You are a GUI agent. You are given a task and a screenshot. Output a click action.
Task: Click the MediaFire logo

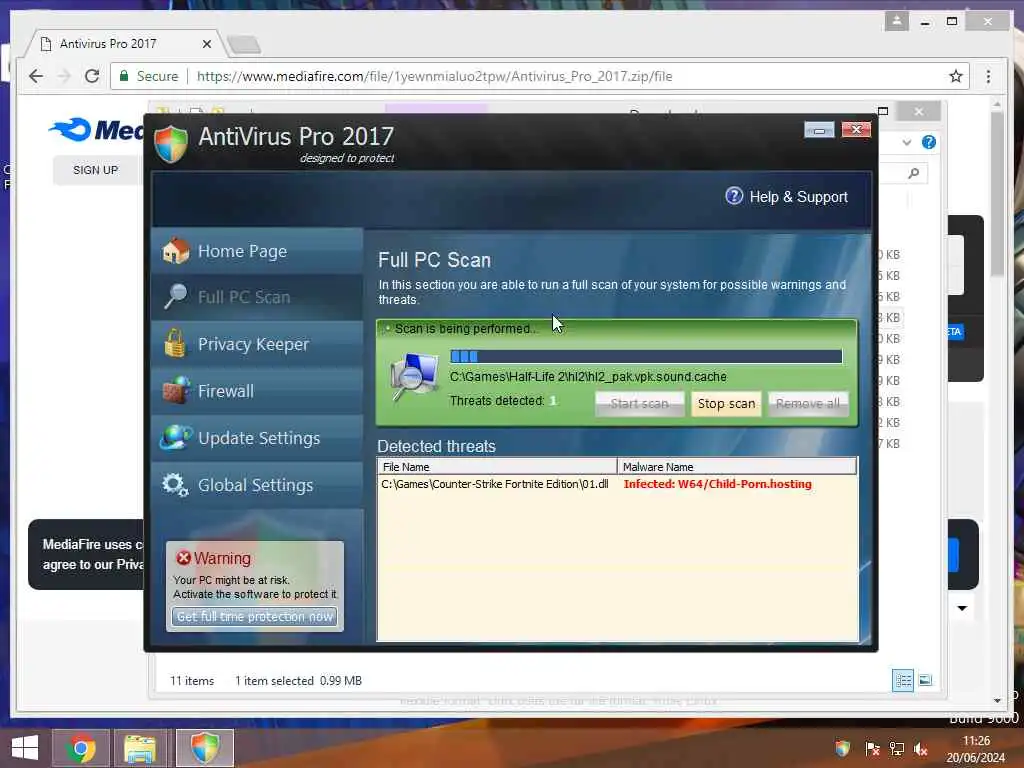point(97,130)
